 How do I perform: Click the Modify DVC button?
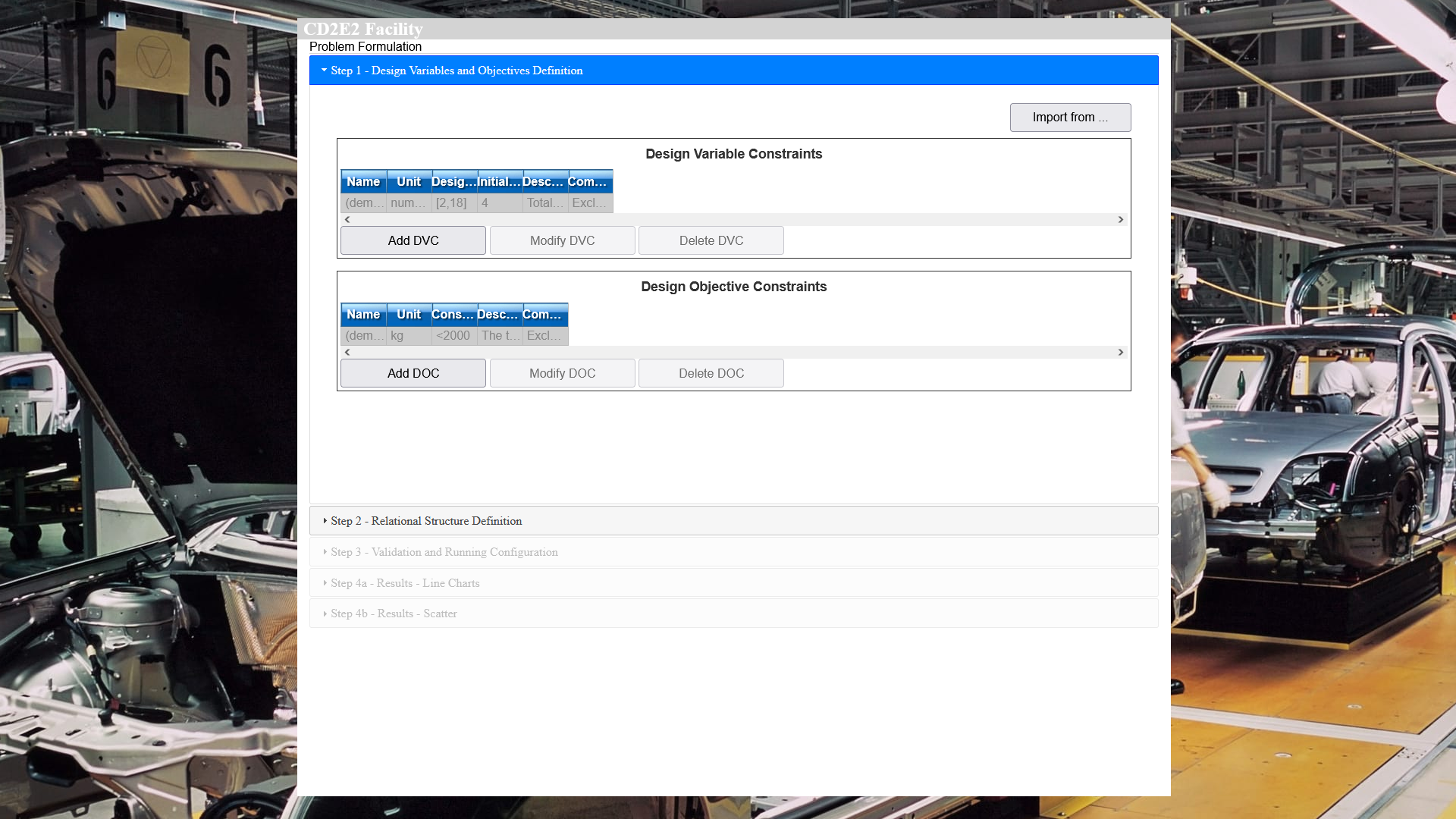point(562,240)
